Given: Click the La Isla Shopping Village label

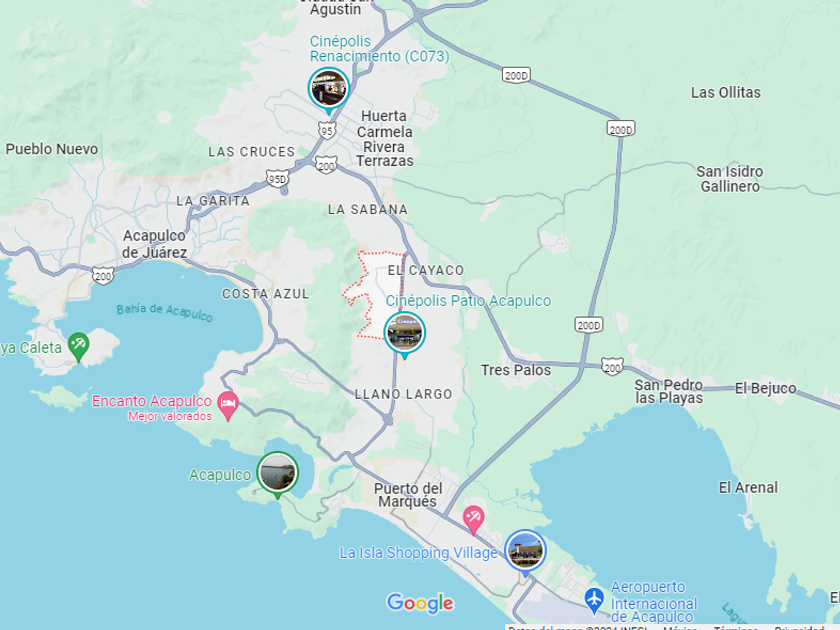Looking at the screenshot, I should click(x=419, y=553).
